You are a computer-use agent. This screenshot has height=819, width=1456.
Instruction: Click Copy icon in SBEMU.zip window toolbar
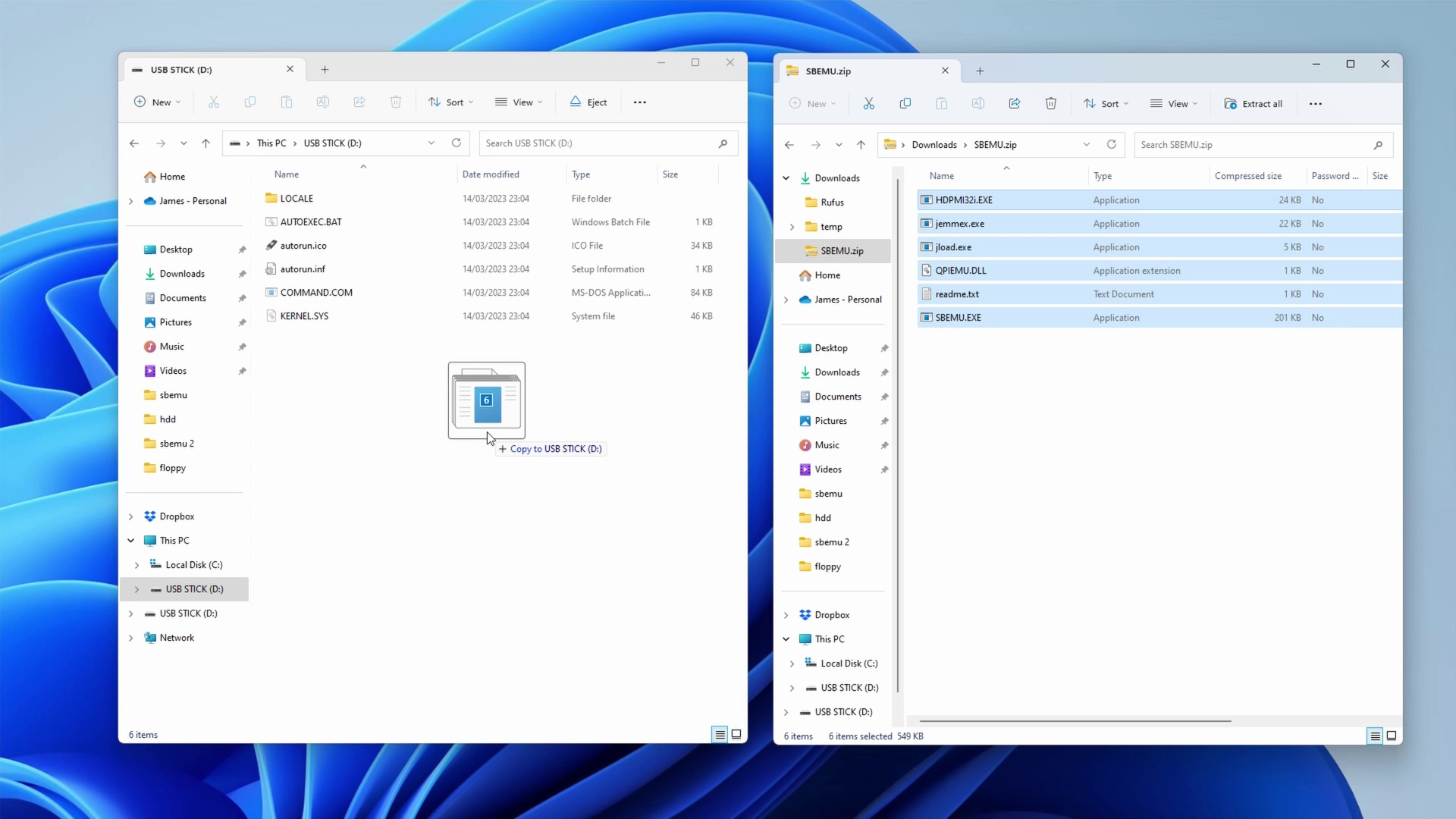tap(905, 104)
